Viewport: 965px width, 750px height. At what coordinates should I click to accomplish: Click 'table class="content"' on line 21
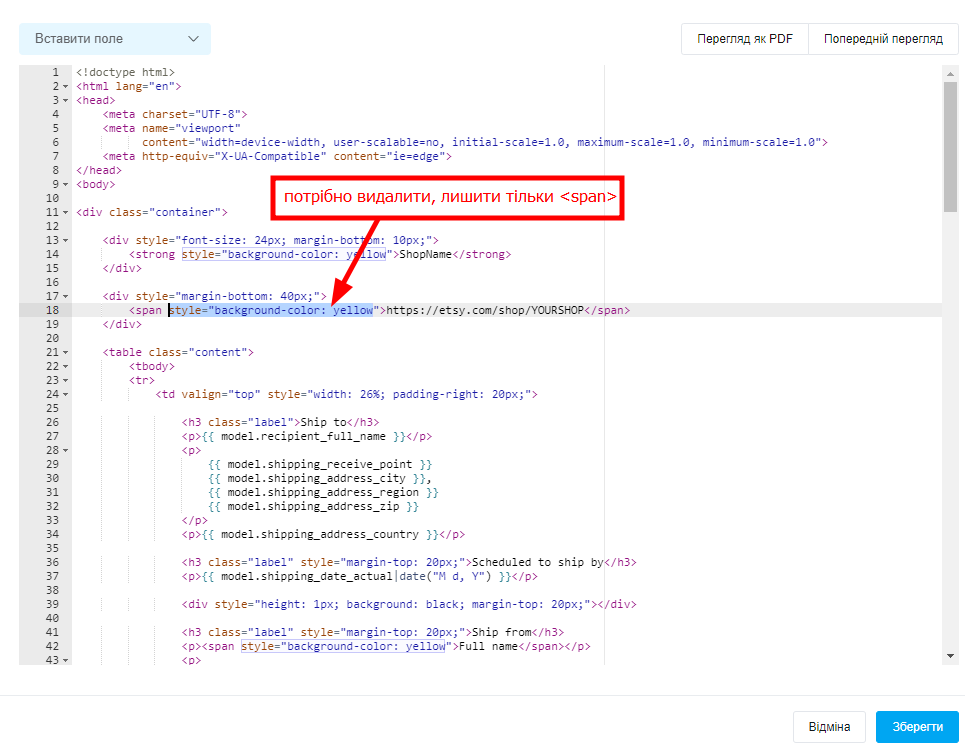tap(178, 353)
